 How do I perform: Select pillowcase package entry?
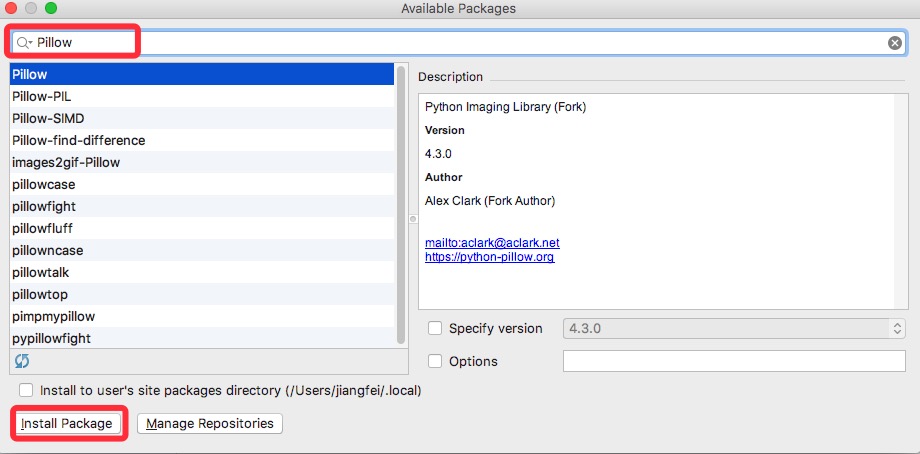[202, 185]
